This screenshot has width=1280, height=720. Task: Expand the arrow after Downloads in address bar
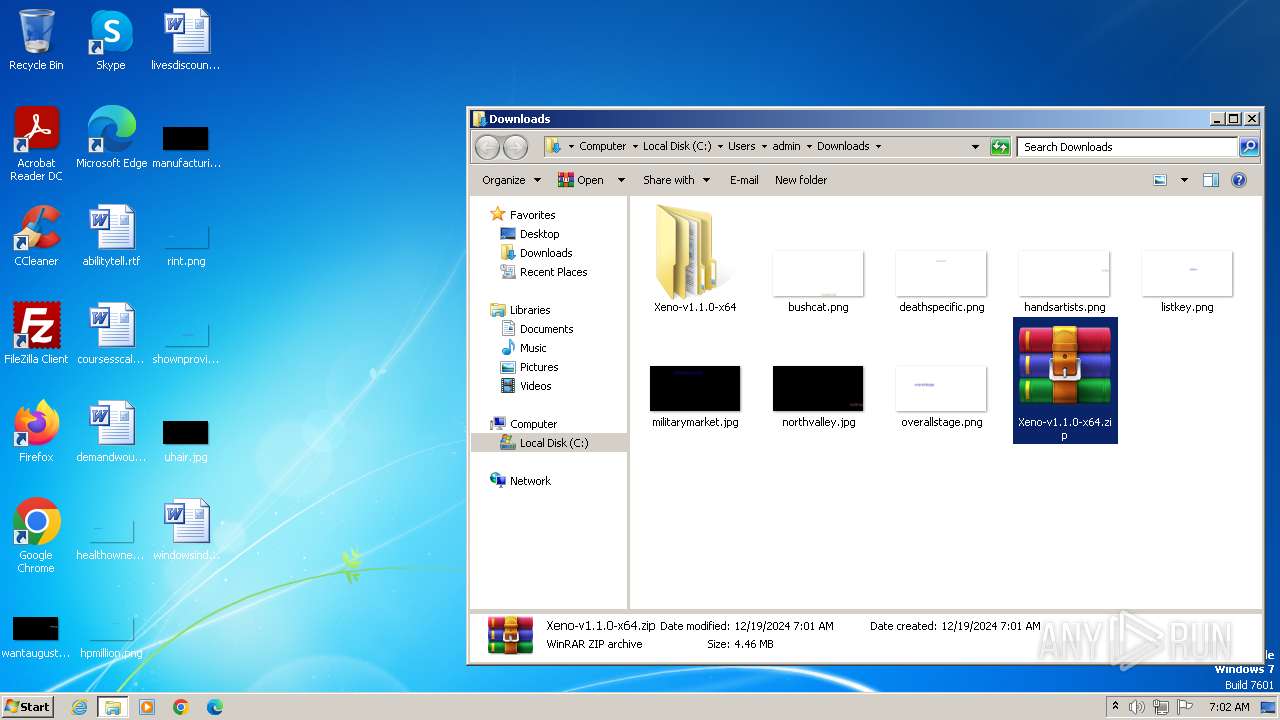(879, 146)
